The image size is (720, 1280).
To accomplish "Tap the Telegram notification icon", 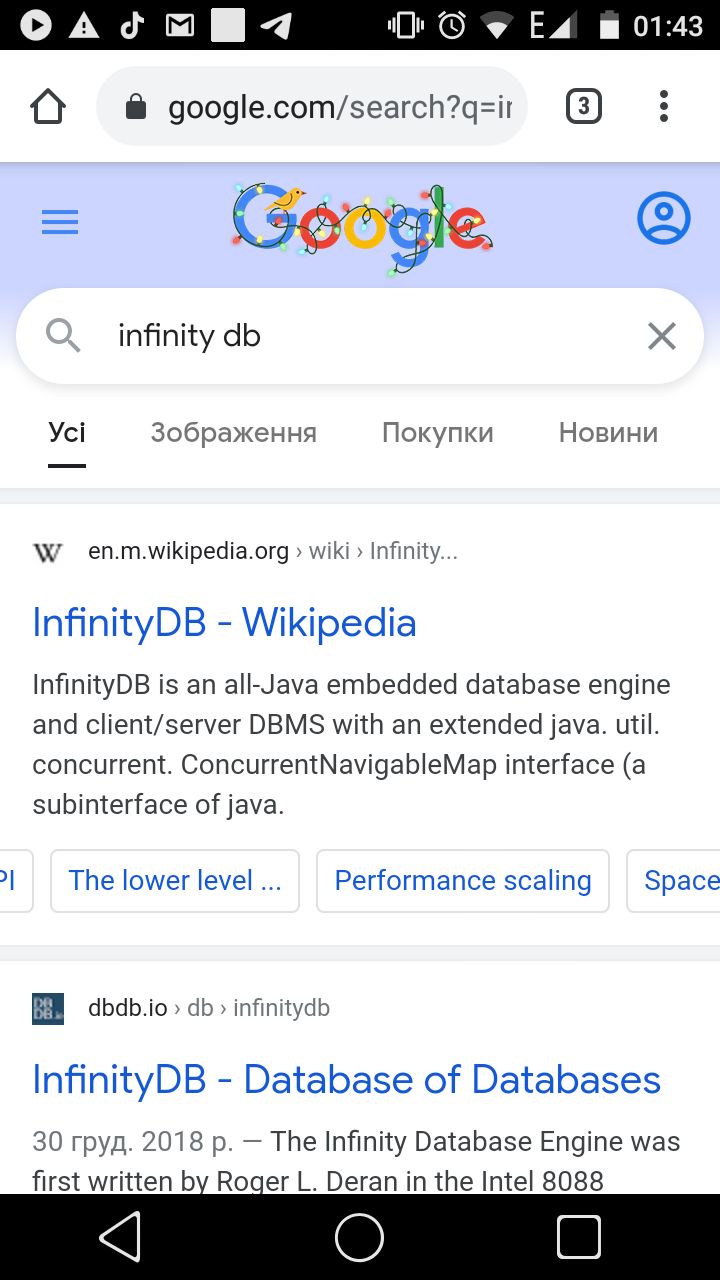I will (x=276, y=25).
